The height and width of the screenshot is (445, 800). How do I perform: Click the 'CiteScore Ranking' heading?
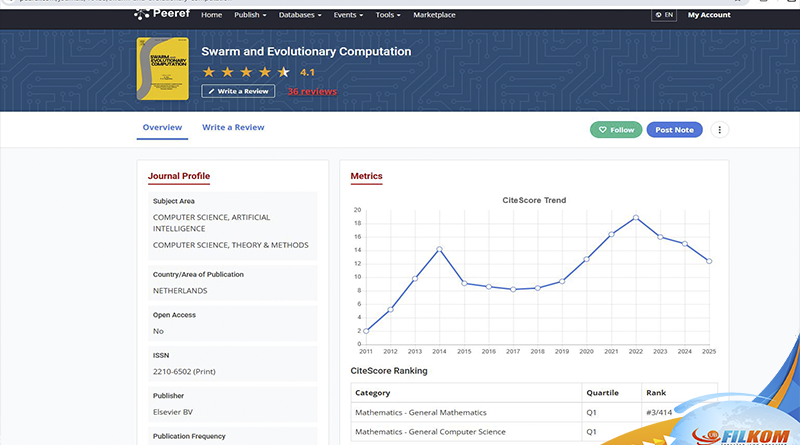pyautogui.click(x=389, y=371)
